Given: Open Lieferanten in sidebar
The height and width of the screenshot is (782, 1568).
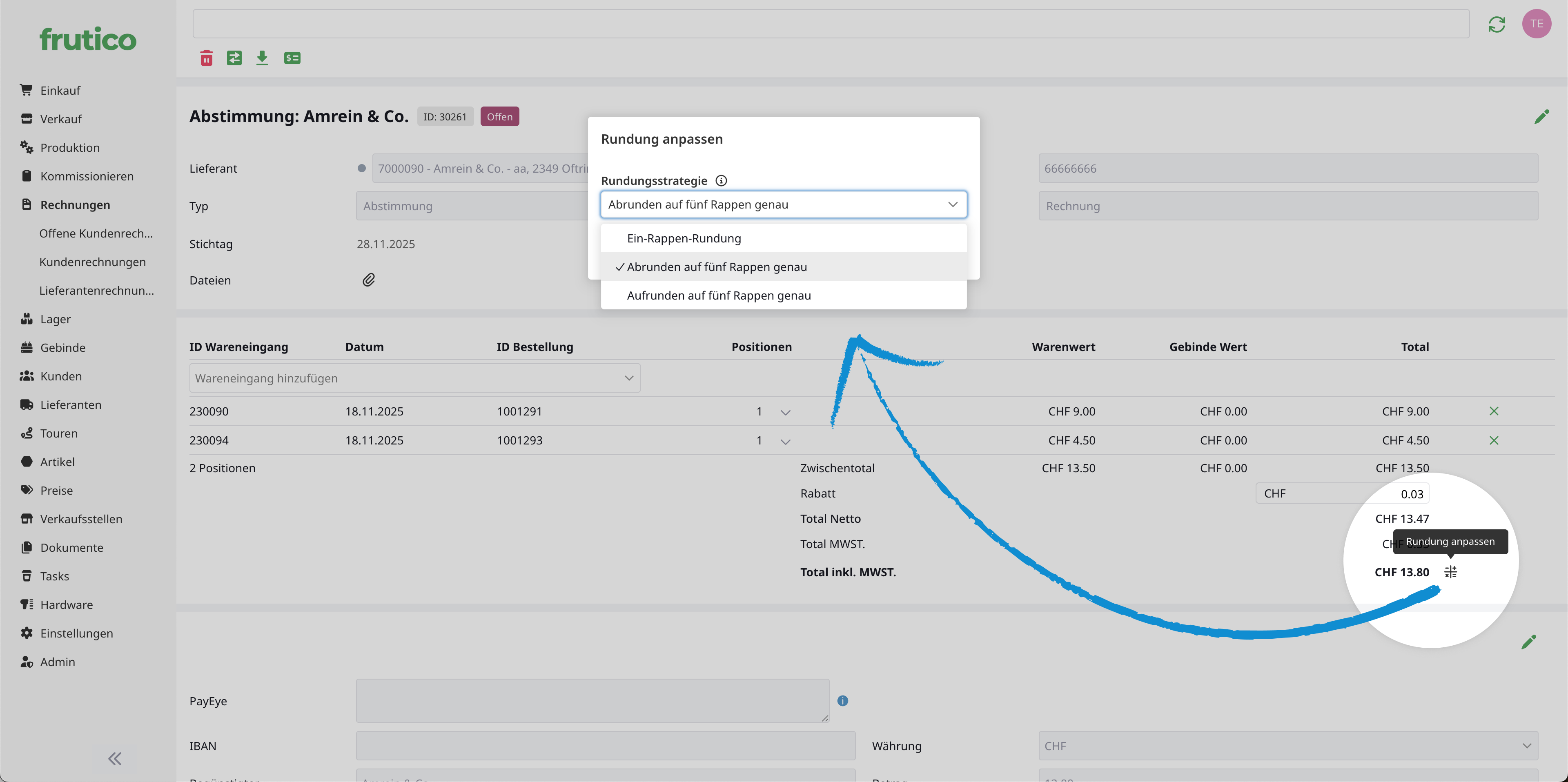Looking at the screenshot, I should click(71, 405).
